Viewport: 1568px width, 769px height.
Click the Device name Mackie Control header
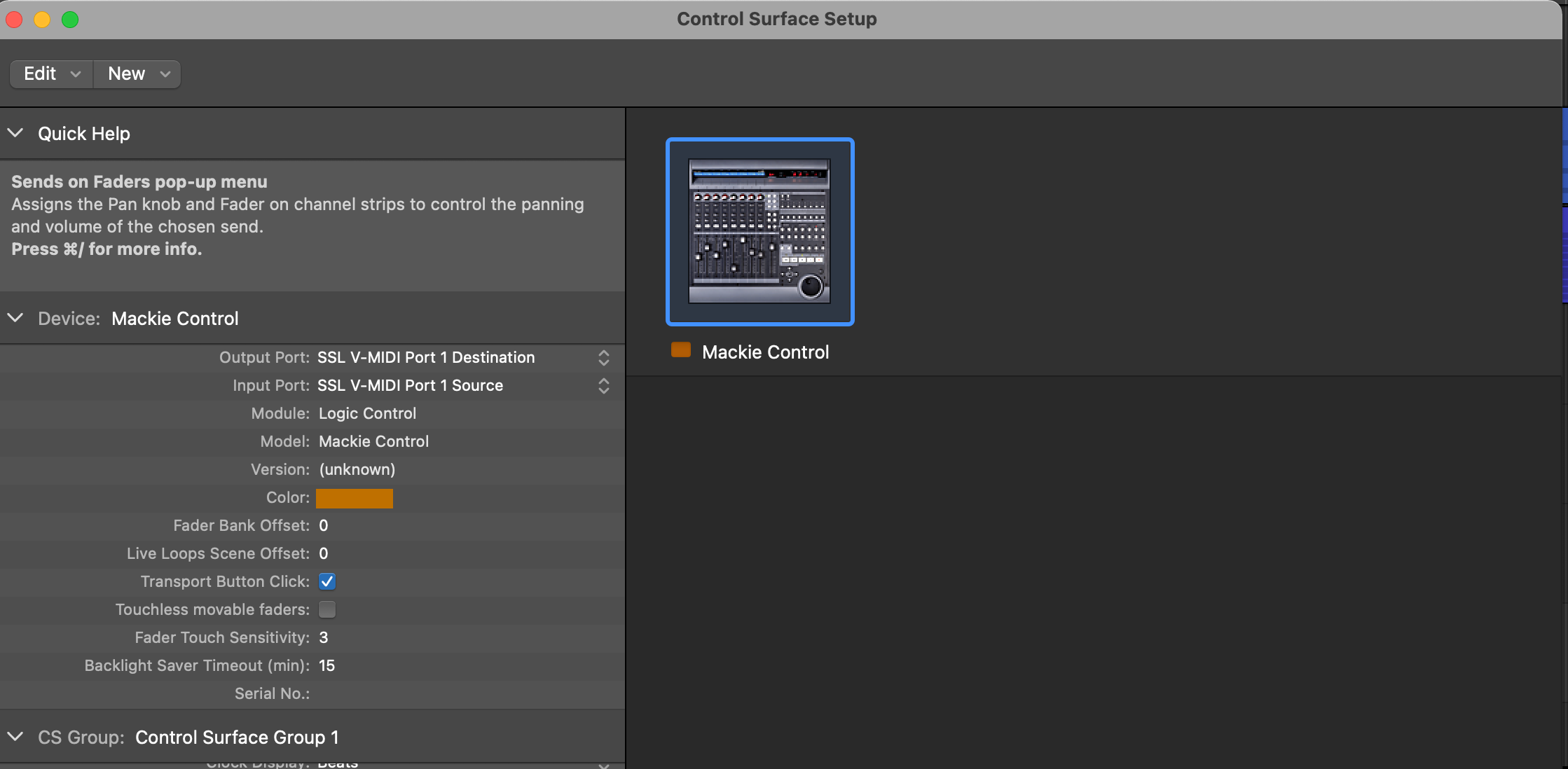click(175, 319)
